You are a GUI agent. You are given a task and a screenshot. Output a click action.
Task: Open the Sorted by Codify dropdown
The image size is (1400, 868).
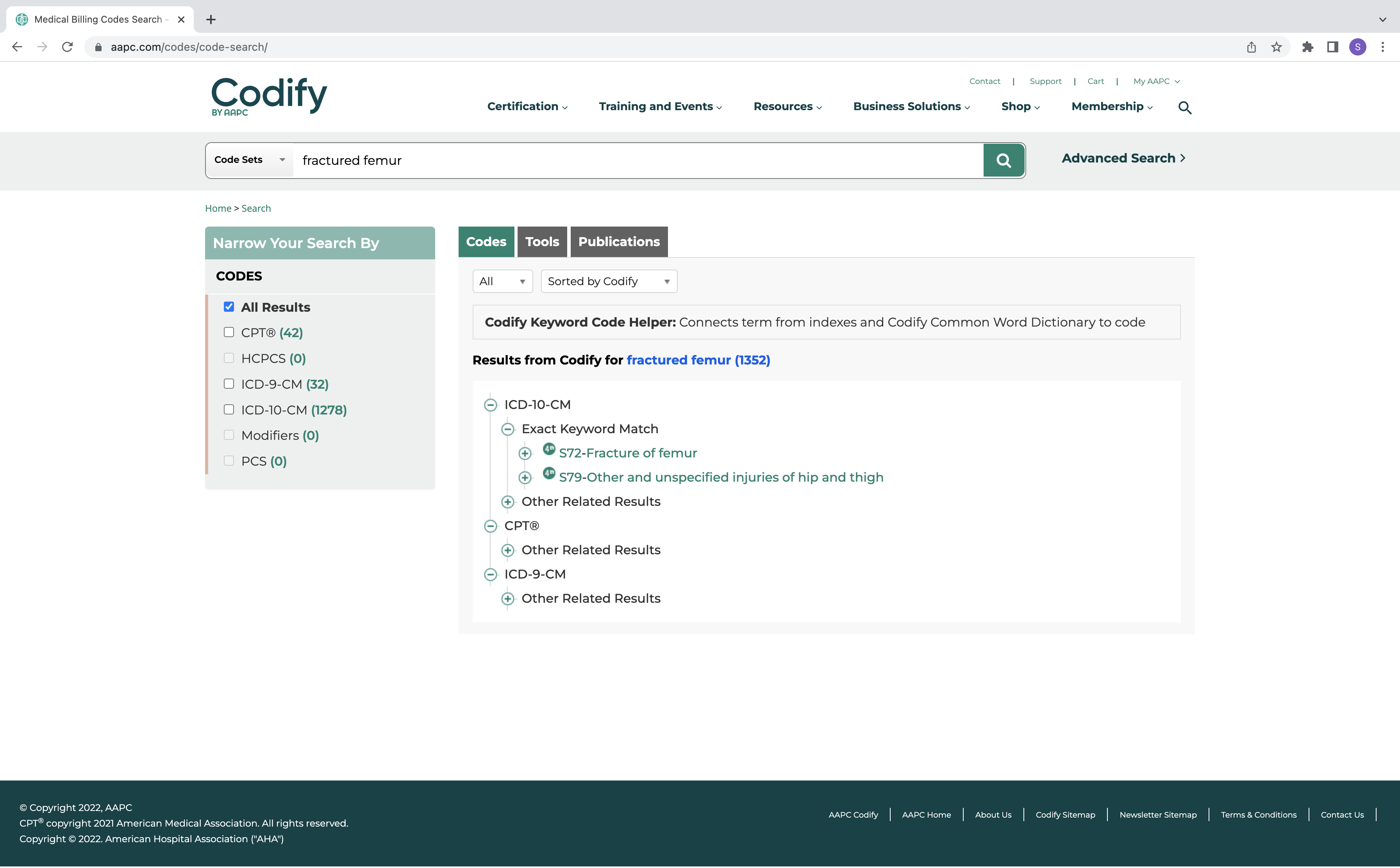click(605, 281)
